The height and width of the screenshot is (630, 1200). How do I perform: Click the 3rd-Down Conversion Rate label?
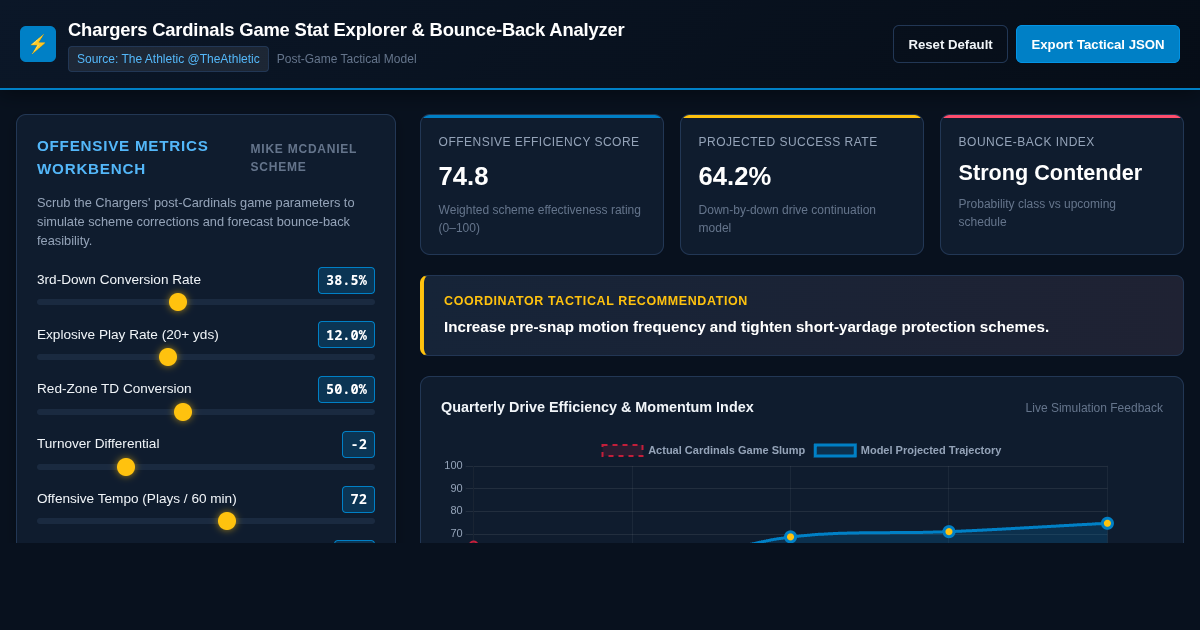[x=119, y=280]
